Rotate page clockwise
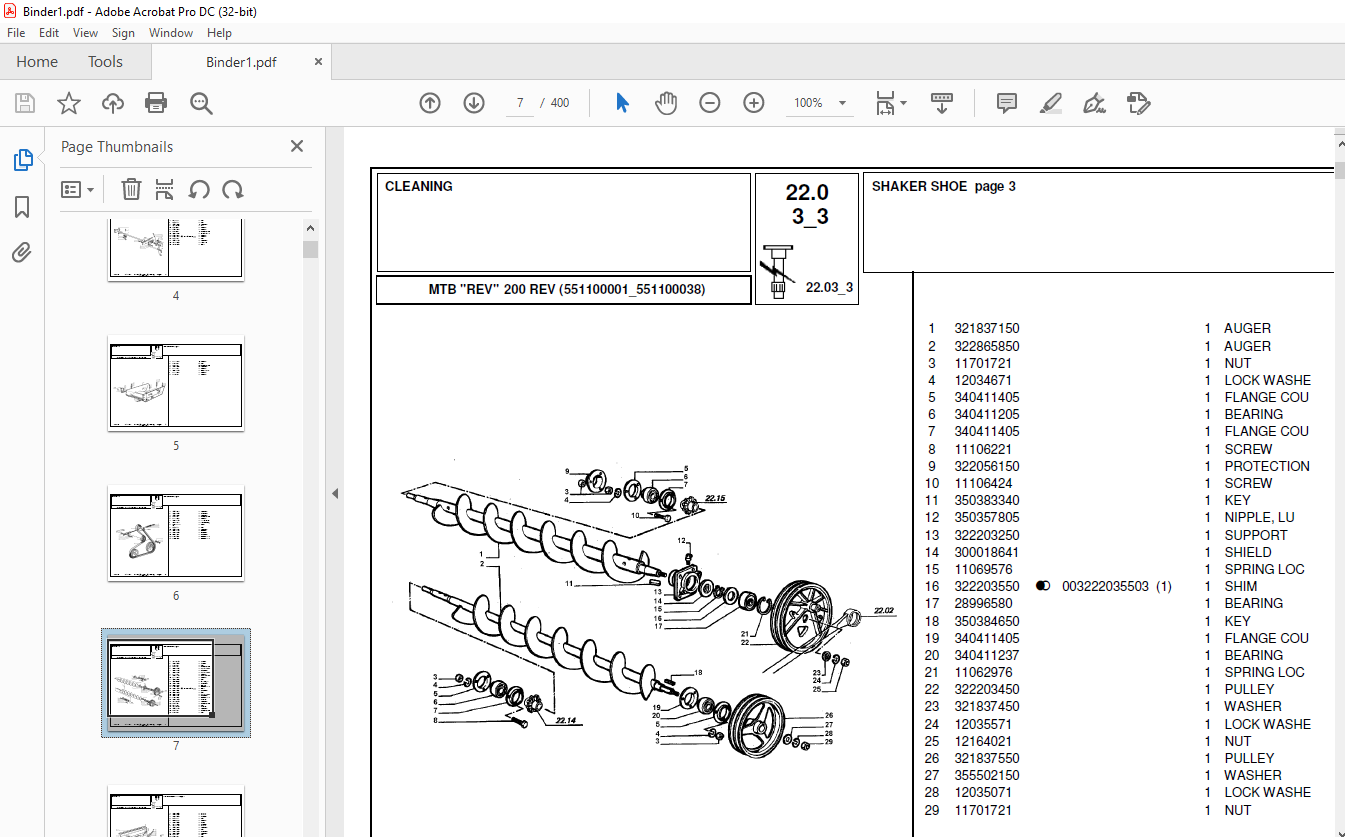The image size is (1345, 837). (233, 189)
